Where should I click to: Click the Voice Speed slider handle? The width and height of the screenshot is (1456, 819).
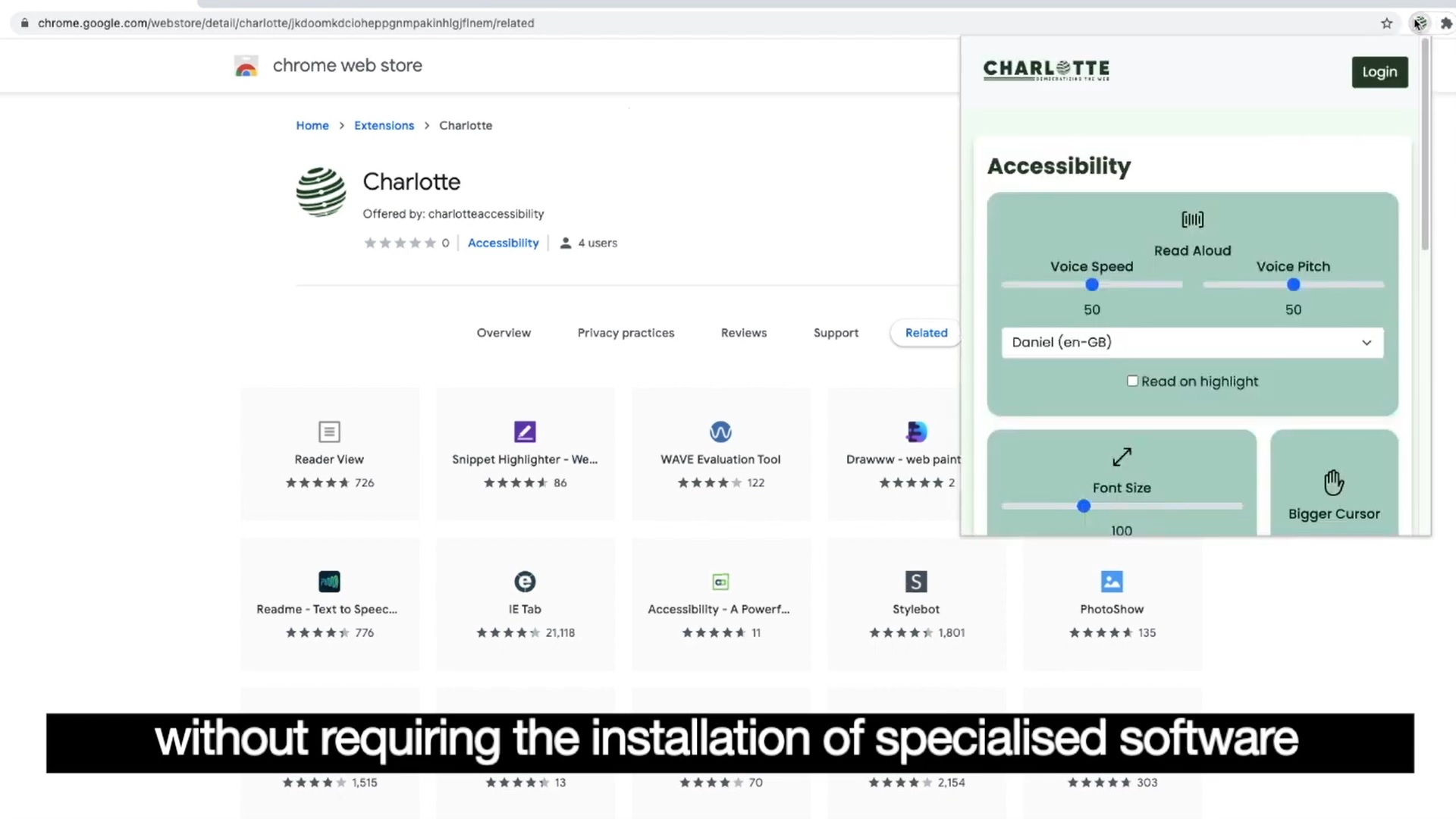[1092, 284]
